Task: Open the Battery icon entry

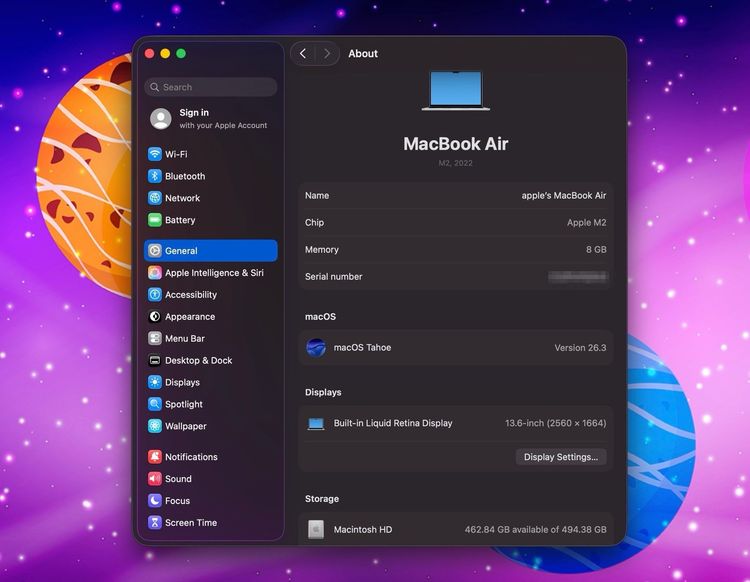Action: (154, 220)
